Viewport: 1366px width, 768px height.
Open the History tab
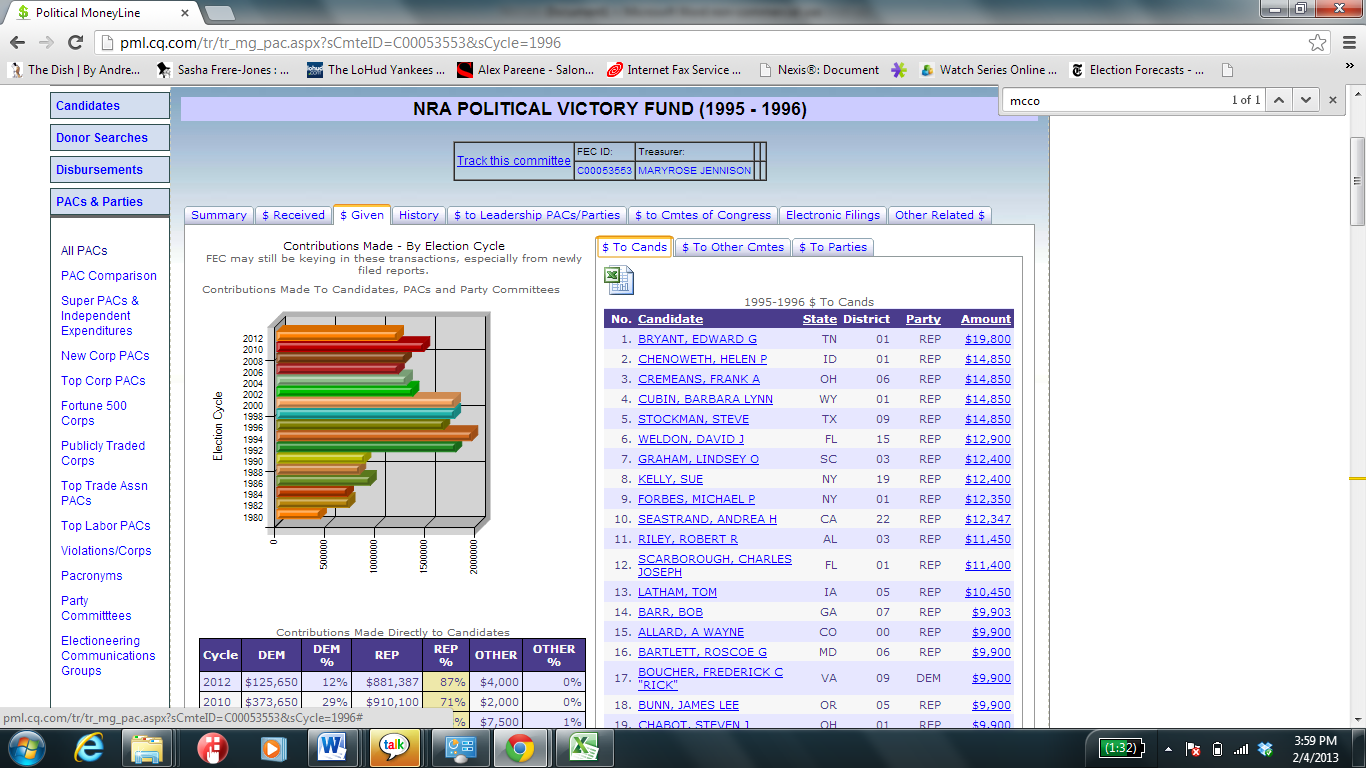418,215
